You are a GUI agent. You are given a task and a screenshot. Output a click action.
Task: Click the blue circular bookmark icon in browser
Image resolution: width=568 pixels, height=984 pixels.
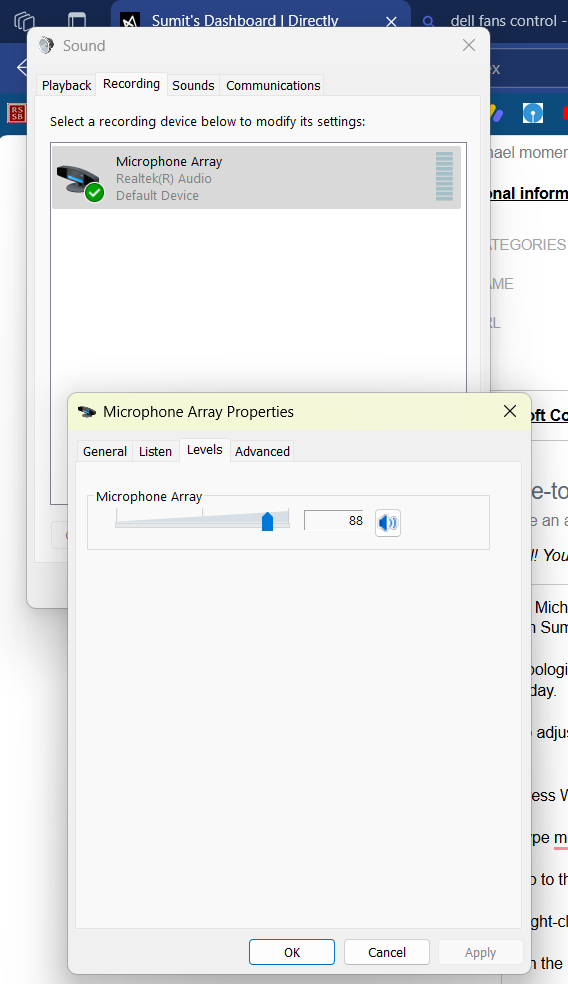tap(533, 113)
